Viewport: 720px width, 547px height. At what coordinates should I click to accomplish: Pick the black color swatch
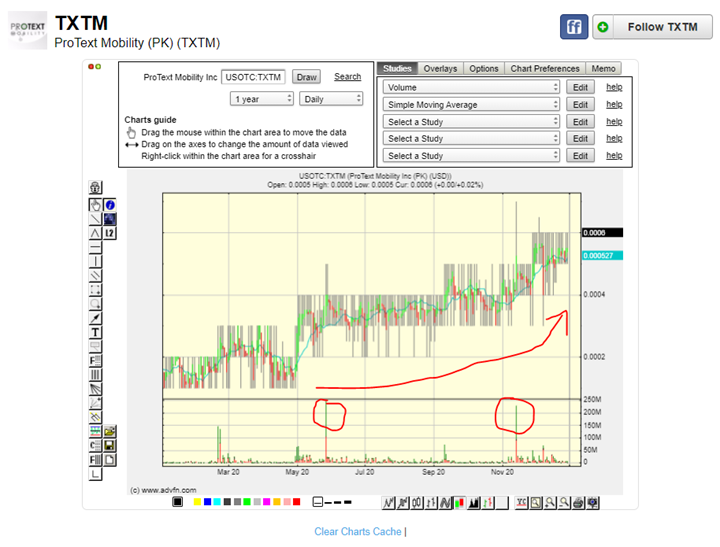pos(178,502)
